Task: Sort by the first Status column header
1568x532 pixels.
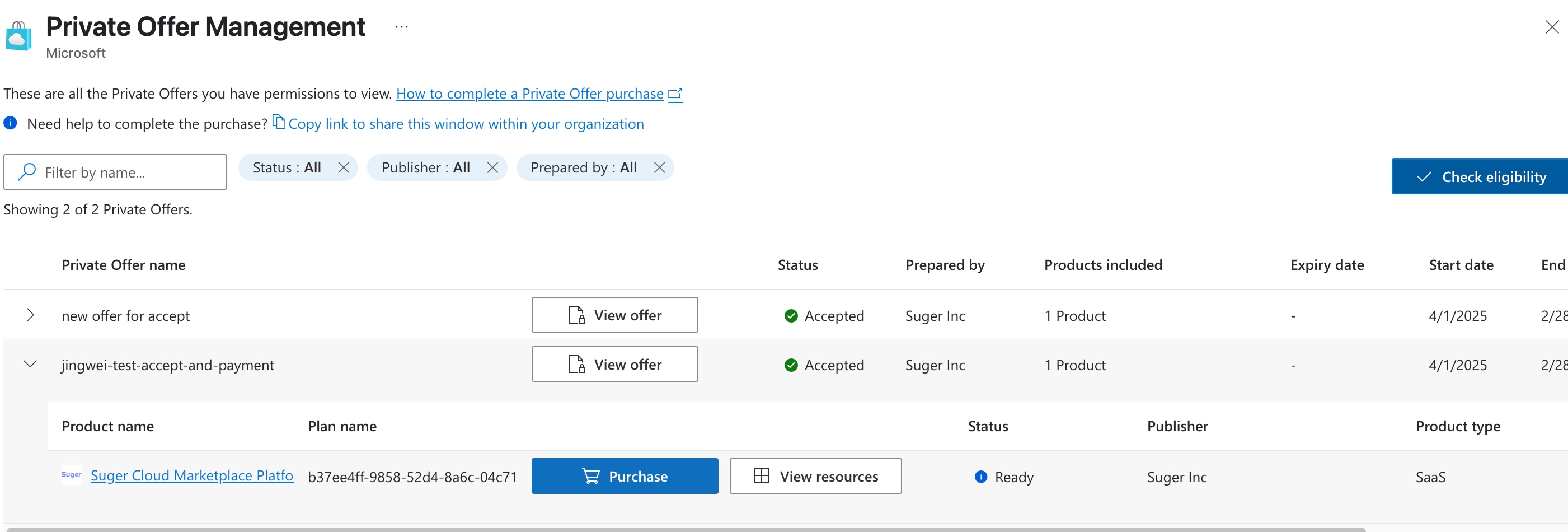Action: click(797, 265)
